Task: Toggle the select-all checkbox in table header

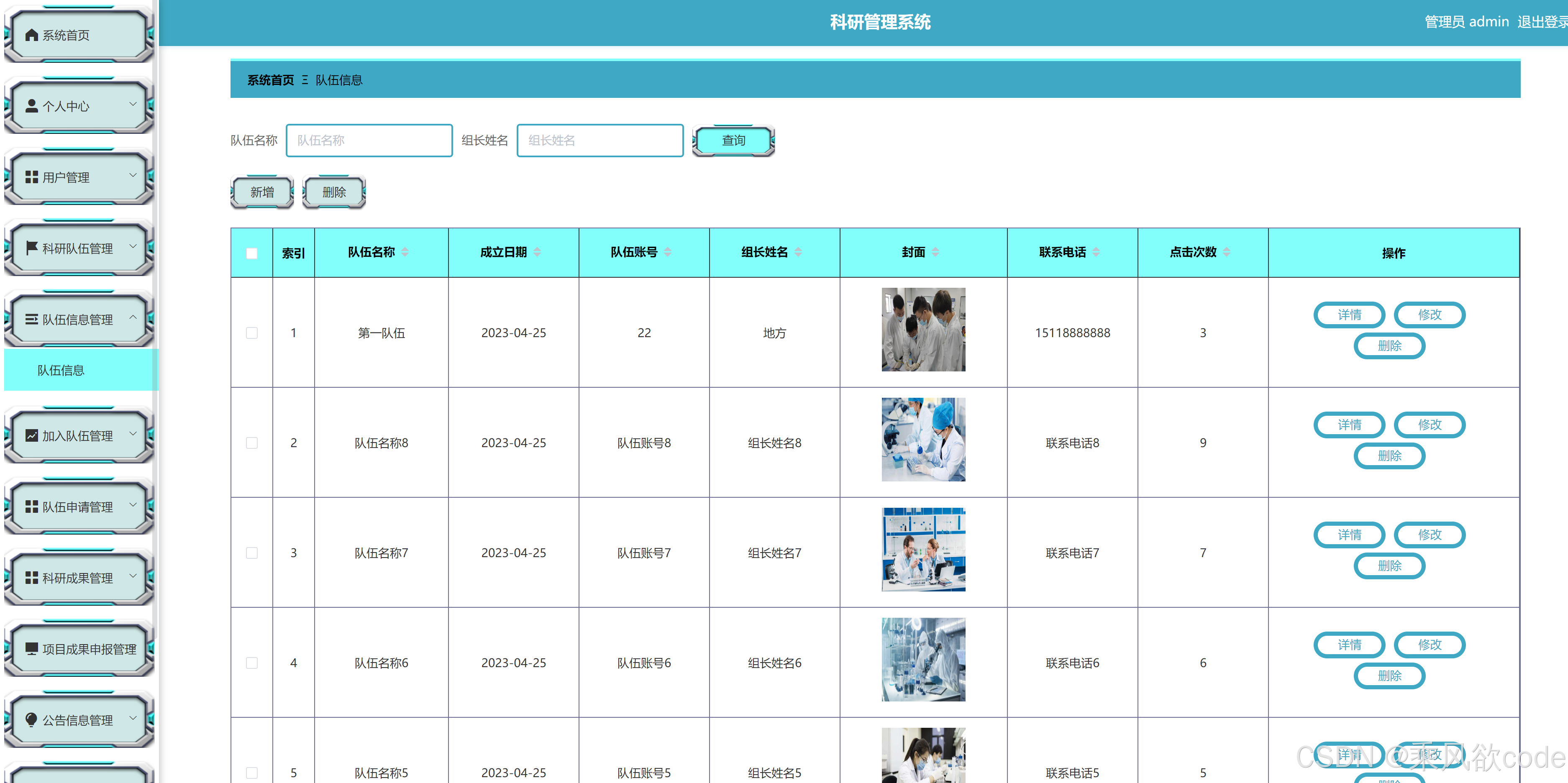Action: coord(251,253)
